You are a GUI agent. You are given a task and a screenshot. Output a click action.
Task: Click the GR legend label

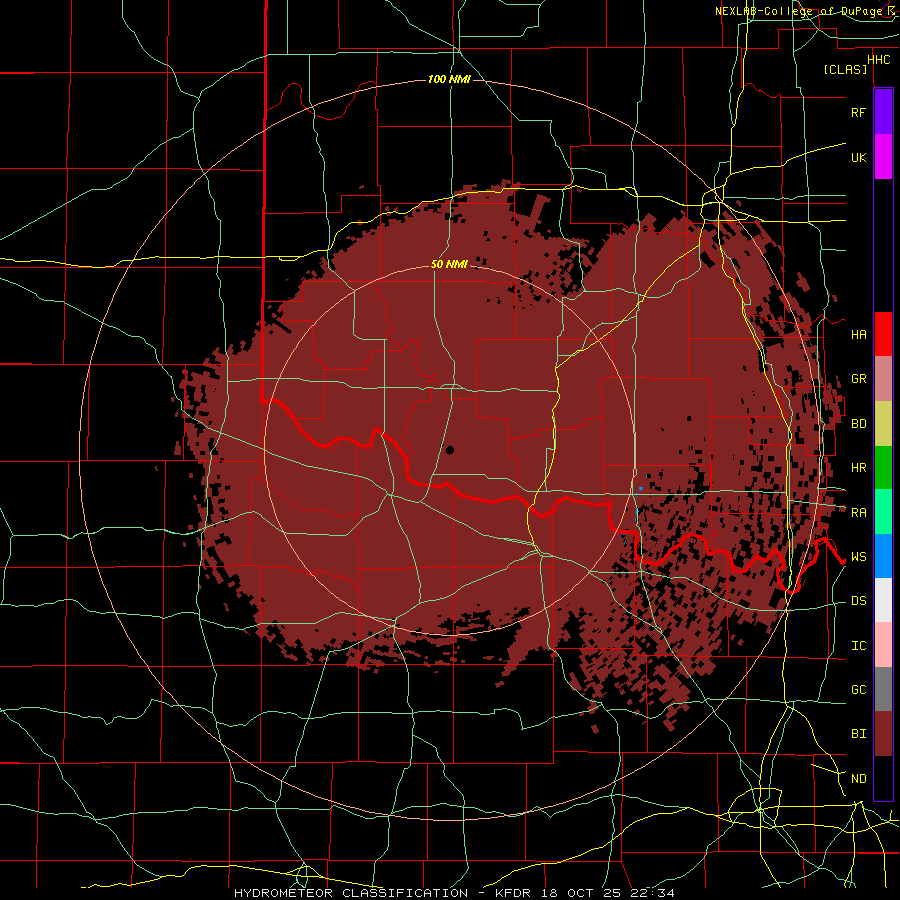pyautogui.click(x=858, y=379)
